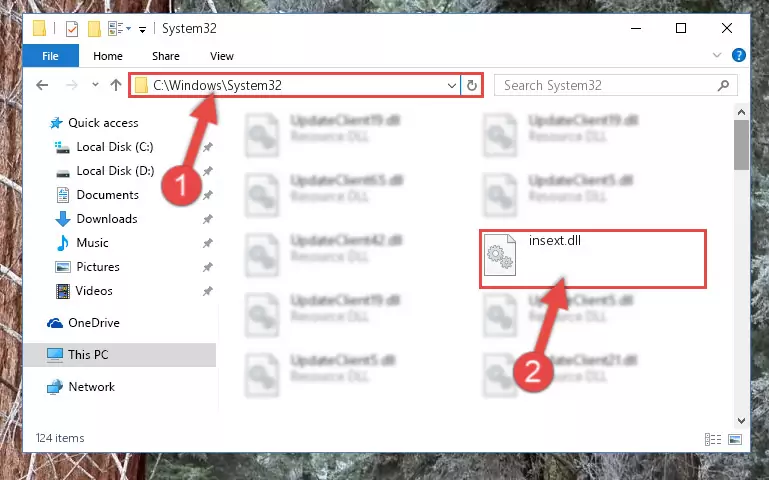Screen dimensions: 769x480
Task: Open the recent locations dropdown
Action: (95, 85)
